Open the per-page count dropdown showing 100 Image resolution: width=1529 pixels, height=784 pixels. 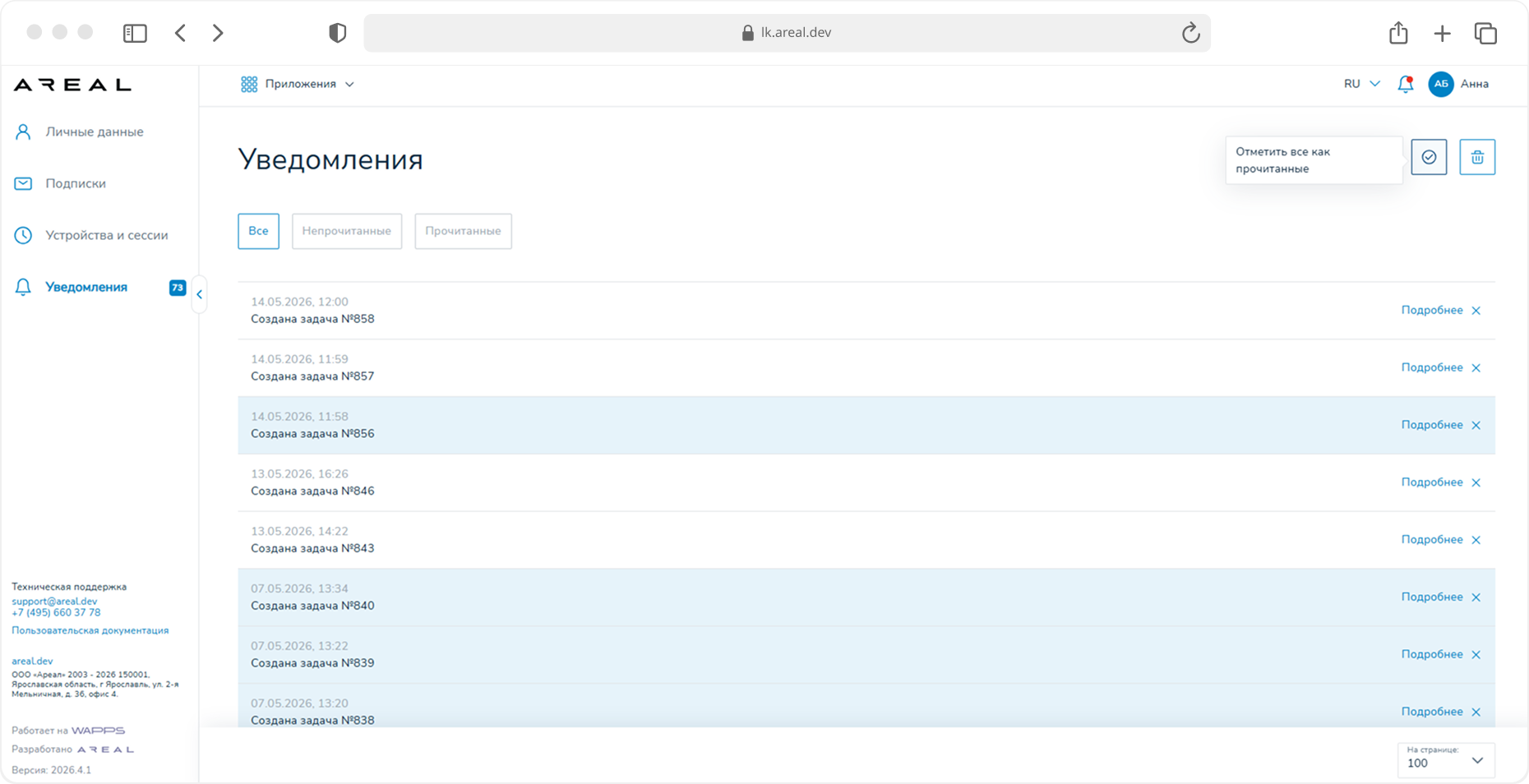(1446, 760)
